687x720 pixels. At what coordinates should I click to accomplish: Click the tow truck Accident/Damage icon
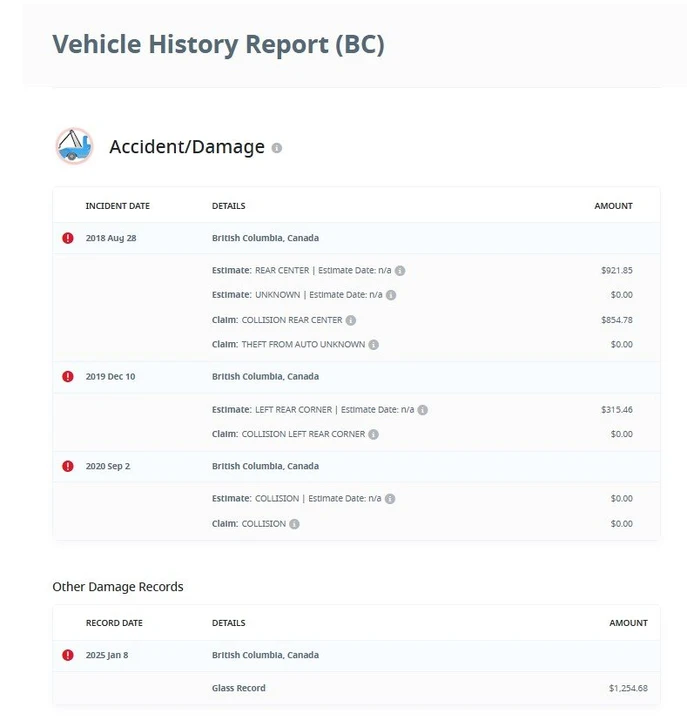[74, 146]
